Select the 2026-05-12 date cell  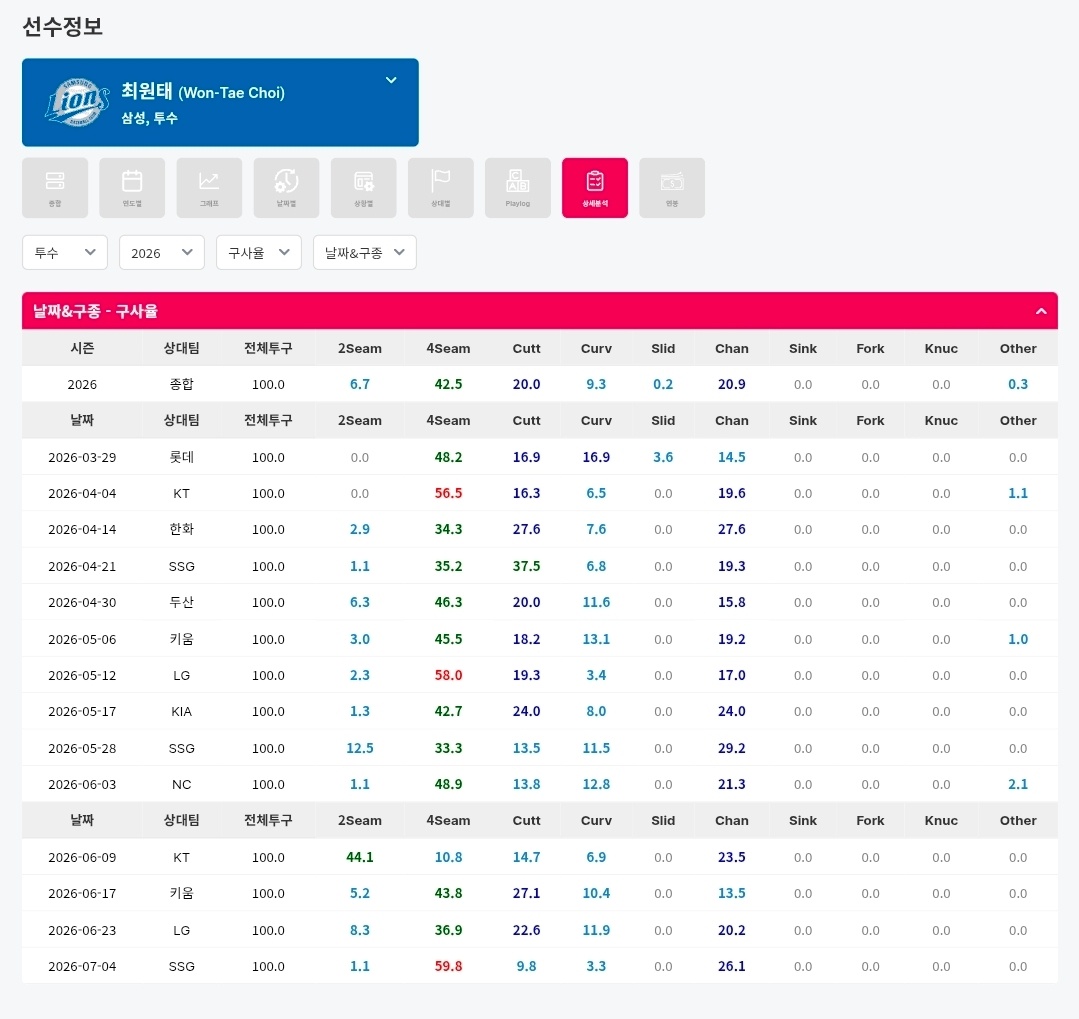82,675
